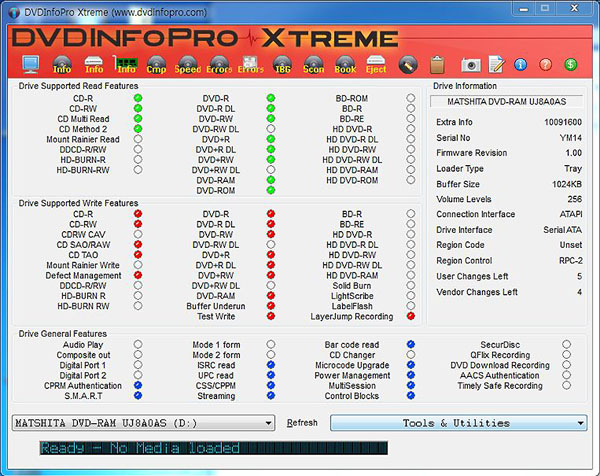Click the Bar code read blue indicator
This screenshot has width=600, height=476.
[x=411, y=344]
